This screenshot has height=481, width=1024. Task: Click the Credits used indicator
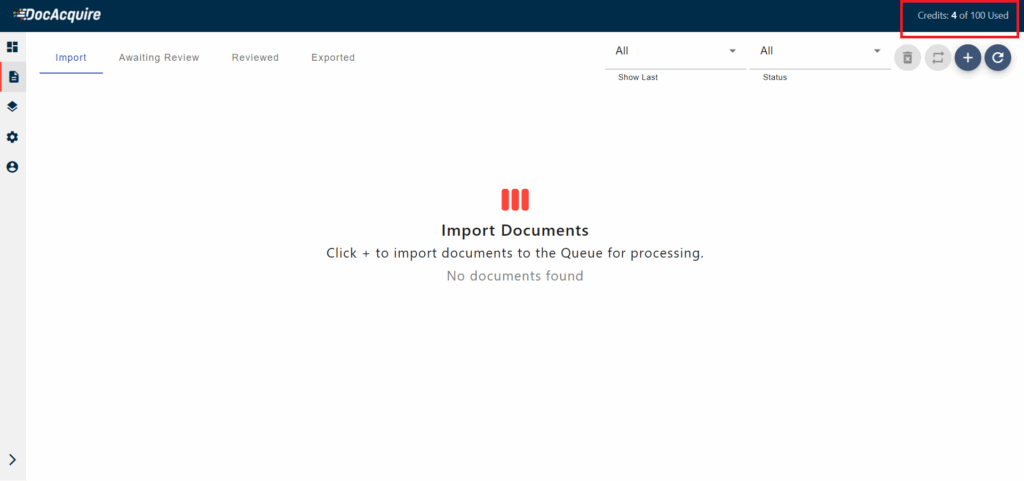tap(962, 16)
